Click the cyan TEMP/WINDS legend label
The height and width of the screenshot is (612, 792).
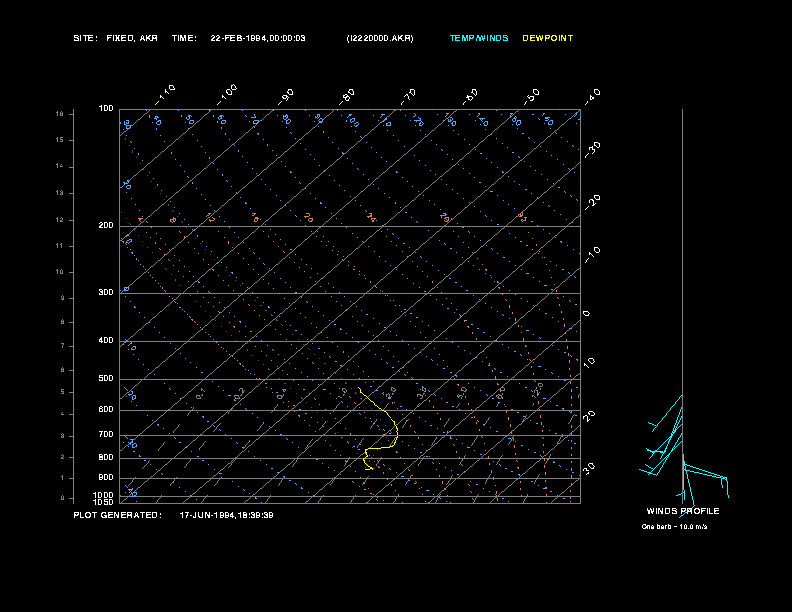click(x=479, y=38)
